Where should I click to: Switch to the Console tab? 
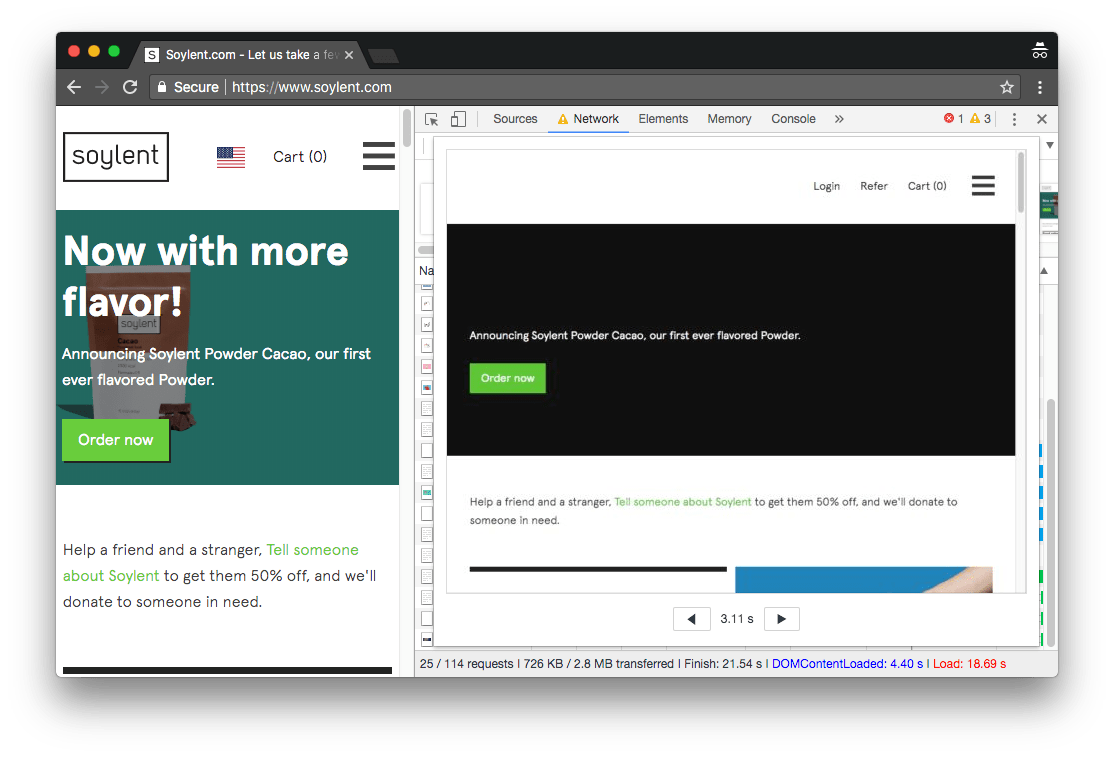click(x=793, y=119)
